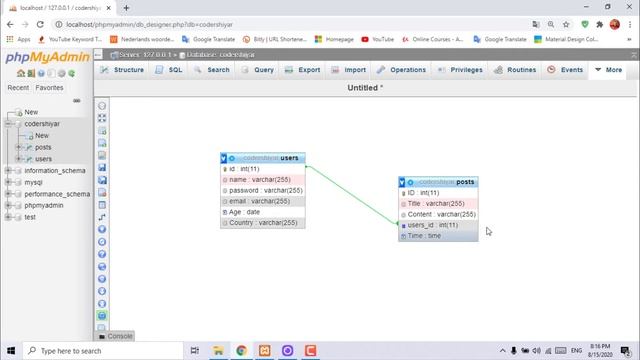Expand the users table tree node
This screenshot has height=360, width=640.
[18, 159]
